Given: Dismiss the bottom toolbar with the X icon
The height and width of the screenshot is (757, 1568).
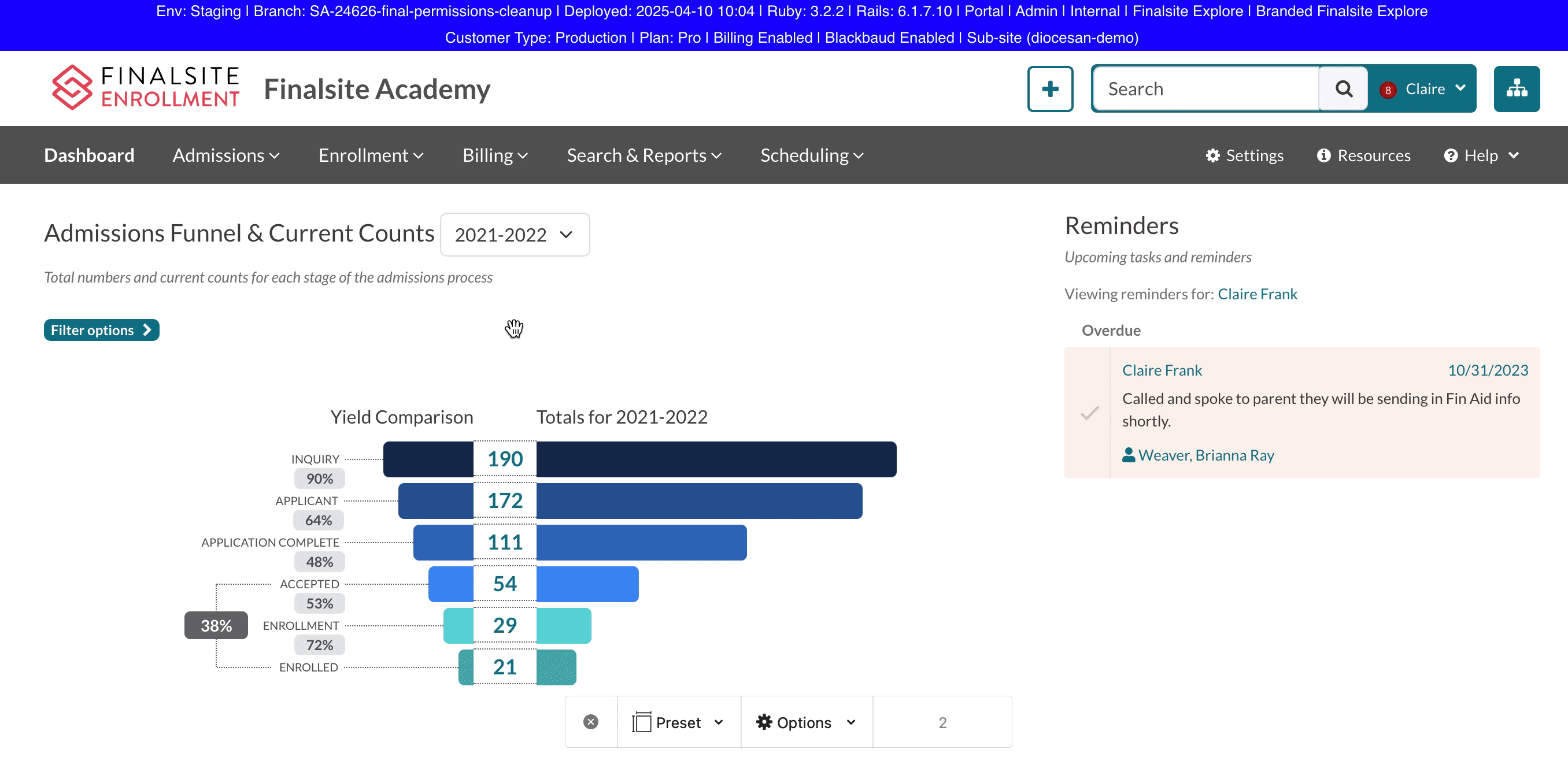Looking at the screenshot, I should tap(590, 722).
